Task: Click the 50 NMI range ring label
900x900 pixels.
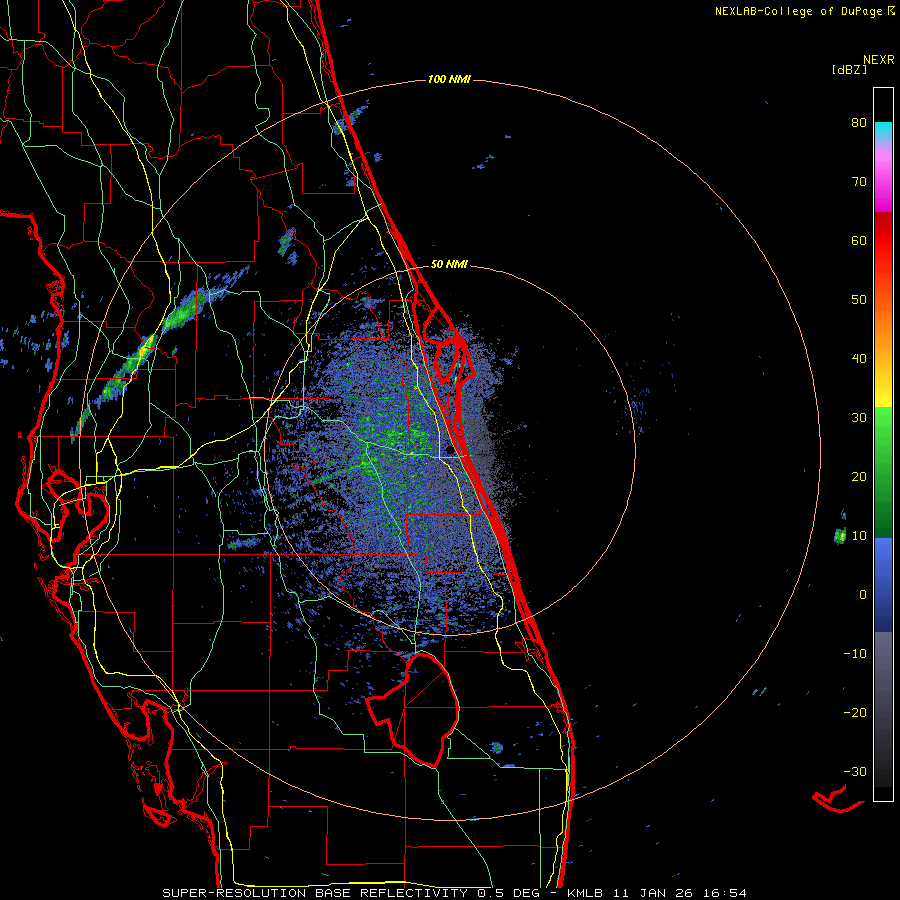Action: (x=449, y=265)
